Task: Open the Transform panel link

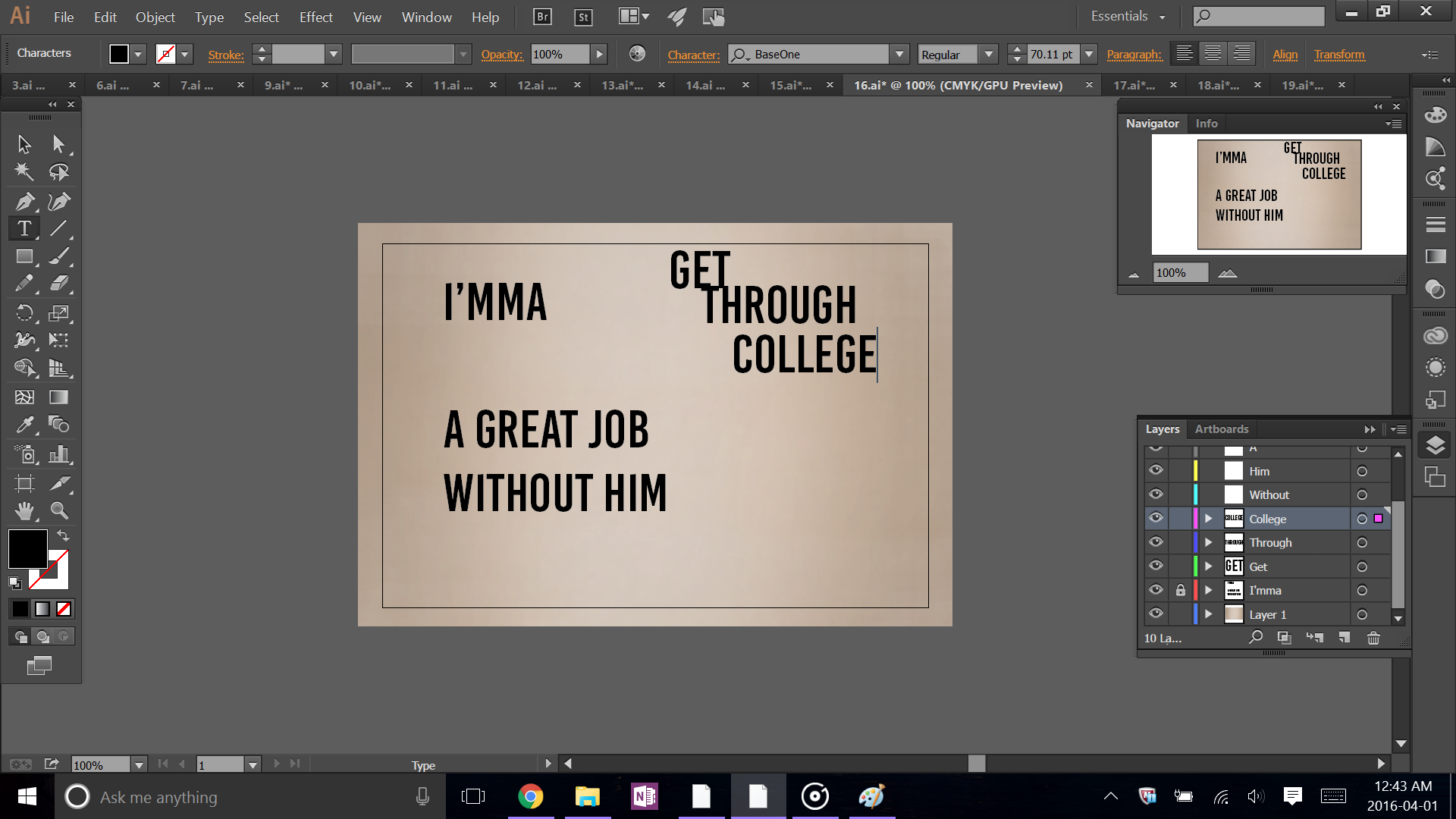Action: (x=1339, y=55)
